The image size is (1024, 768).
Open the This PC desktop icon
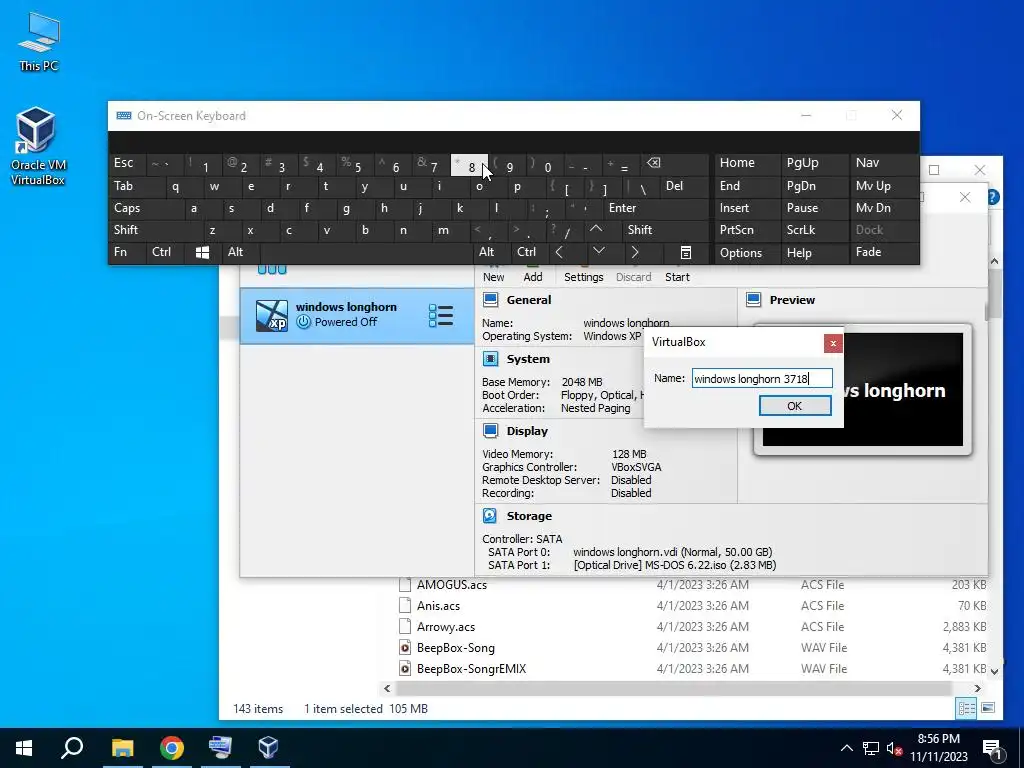pos(39,41)
